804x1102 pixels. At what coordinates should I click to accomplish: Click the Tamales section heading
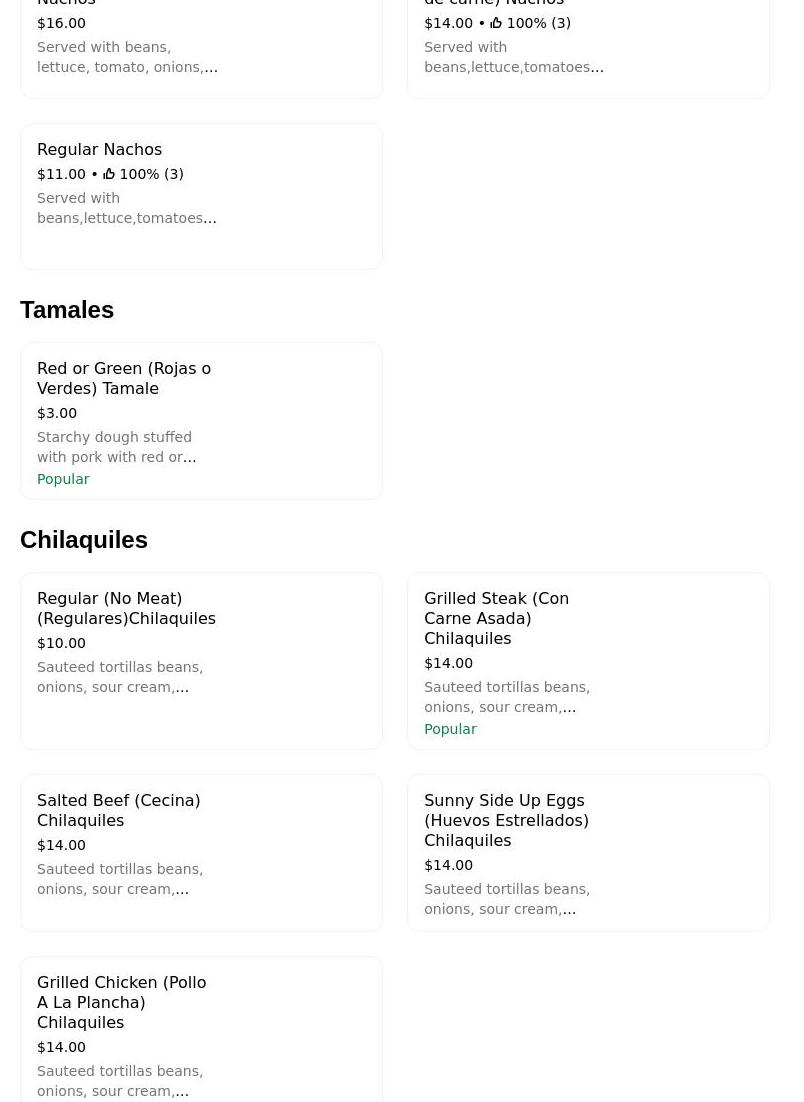pyautogui.click(x=67, y=310)
